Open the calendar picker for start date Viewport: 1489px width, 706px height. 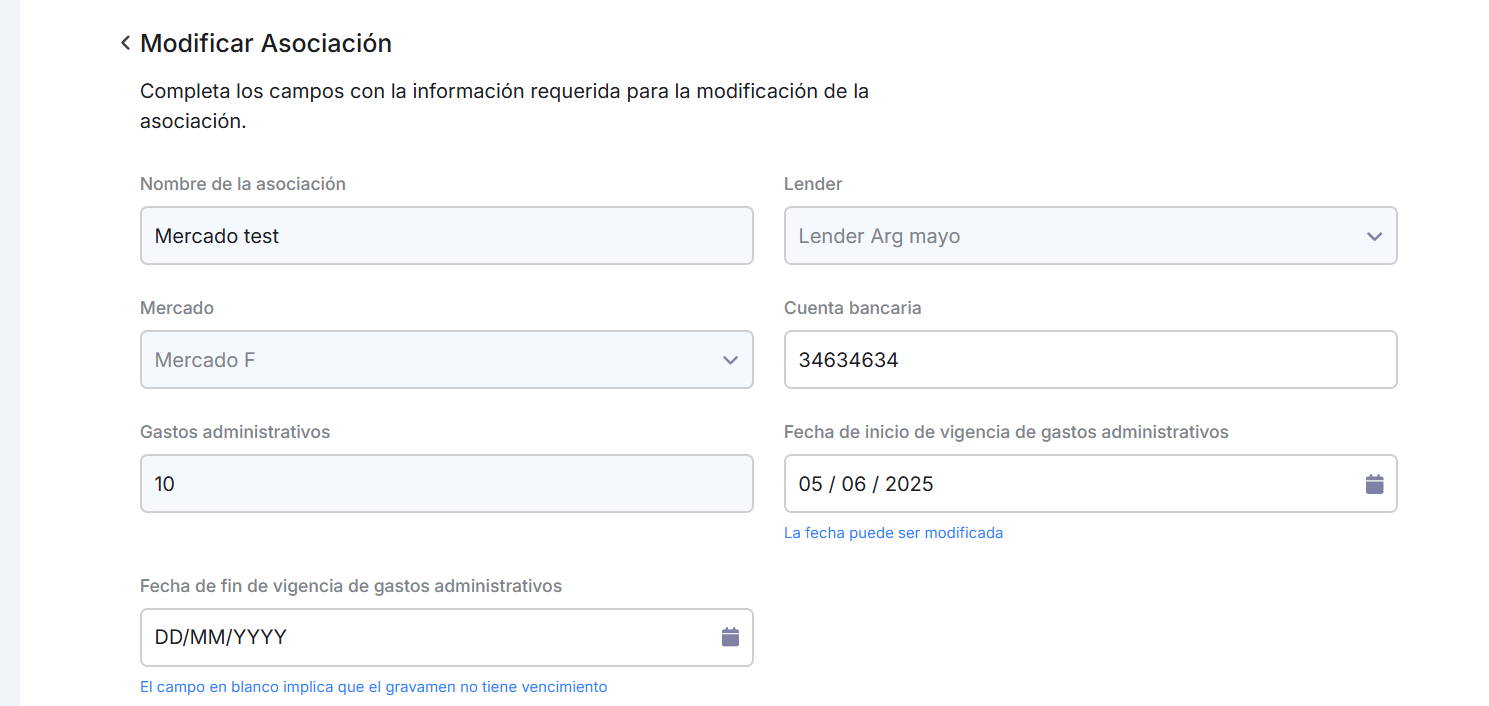1374,484
